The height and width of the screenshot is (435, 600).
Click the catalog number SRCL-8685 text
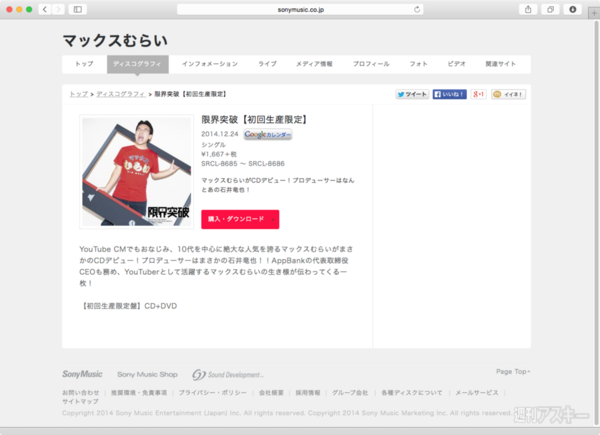click(x=219, y=164)
